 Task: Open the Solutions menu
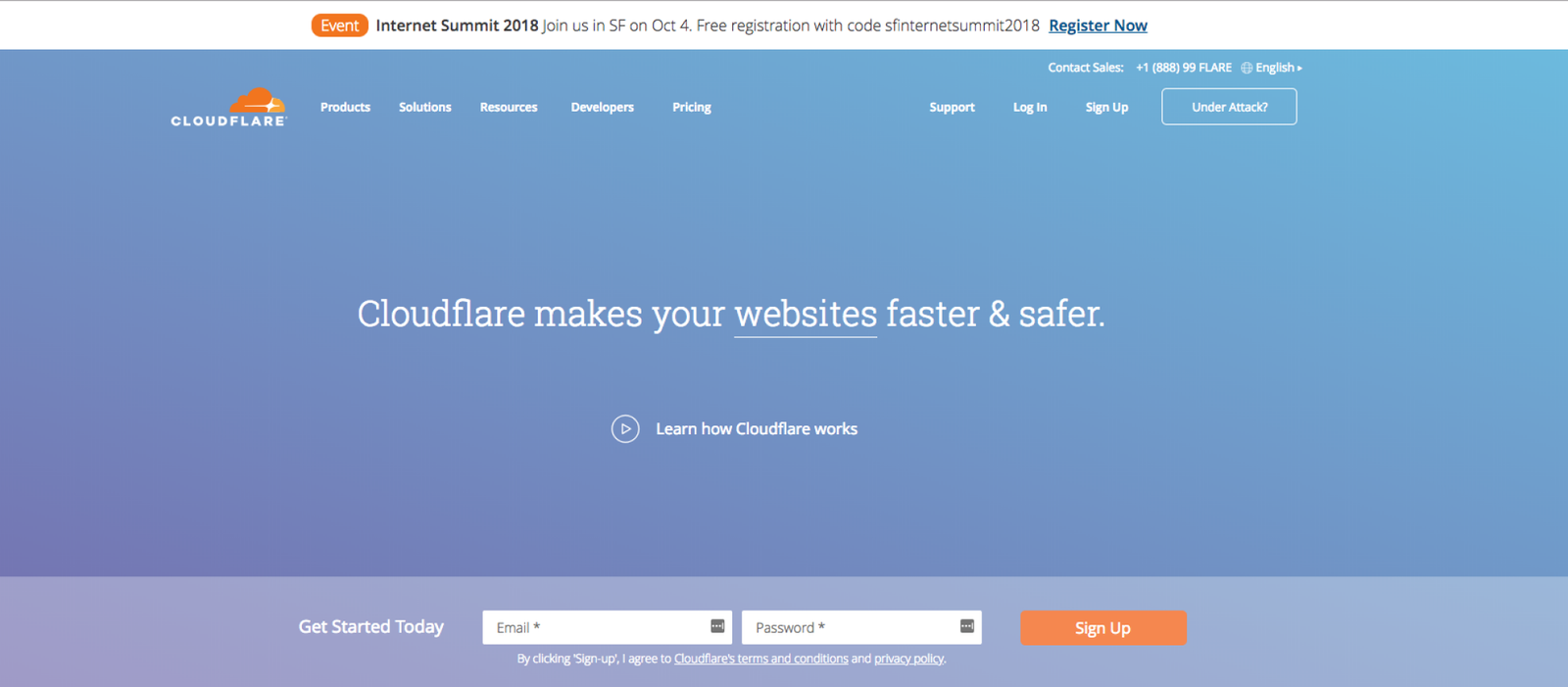pyautogui.click(x=425, y=107)
